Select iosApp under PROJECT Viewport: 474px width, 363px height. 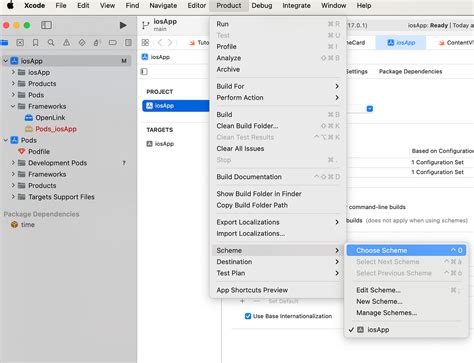[176, 106]
